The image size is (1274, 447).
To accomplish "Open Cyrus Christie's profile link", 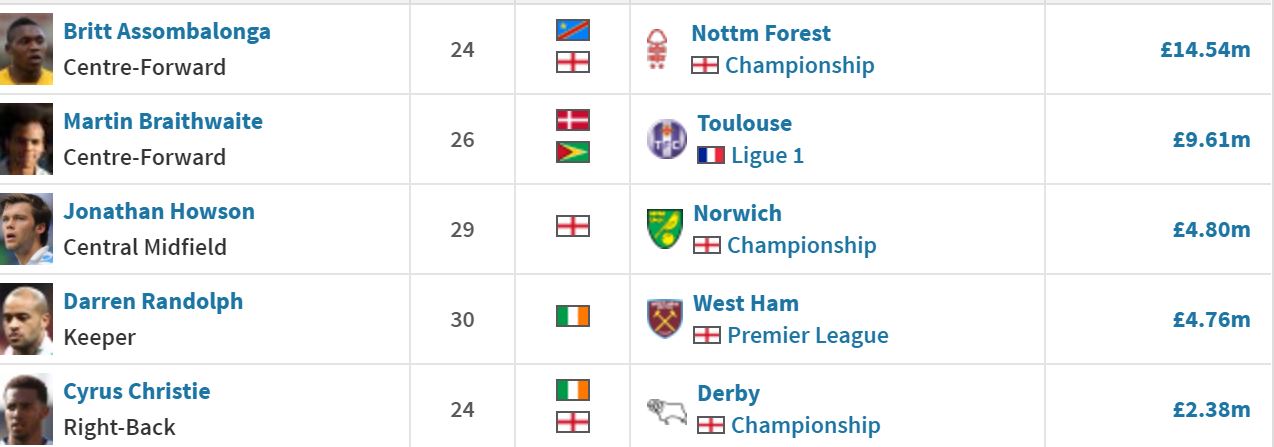I will point(137,391).
